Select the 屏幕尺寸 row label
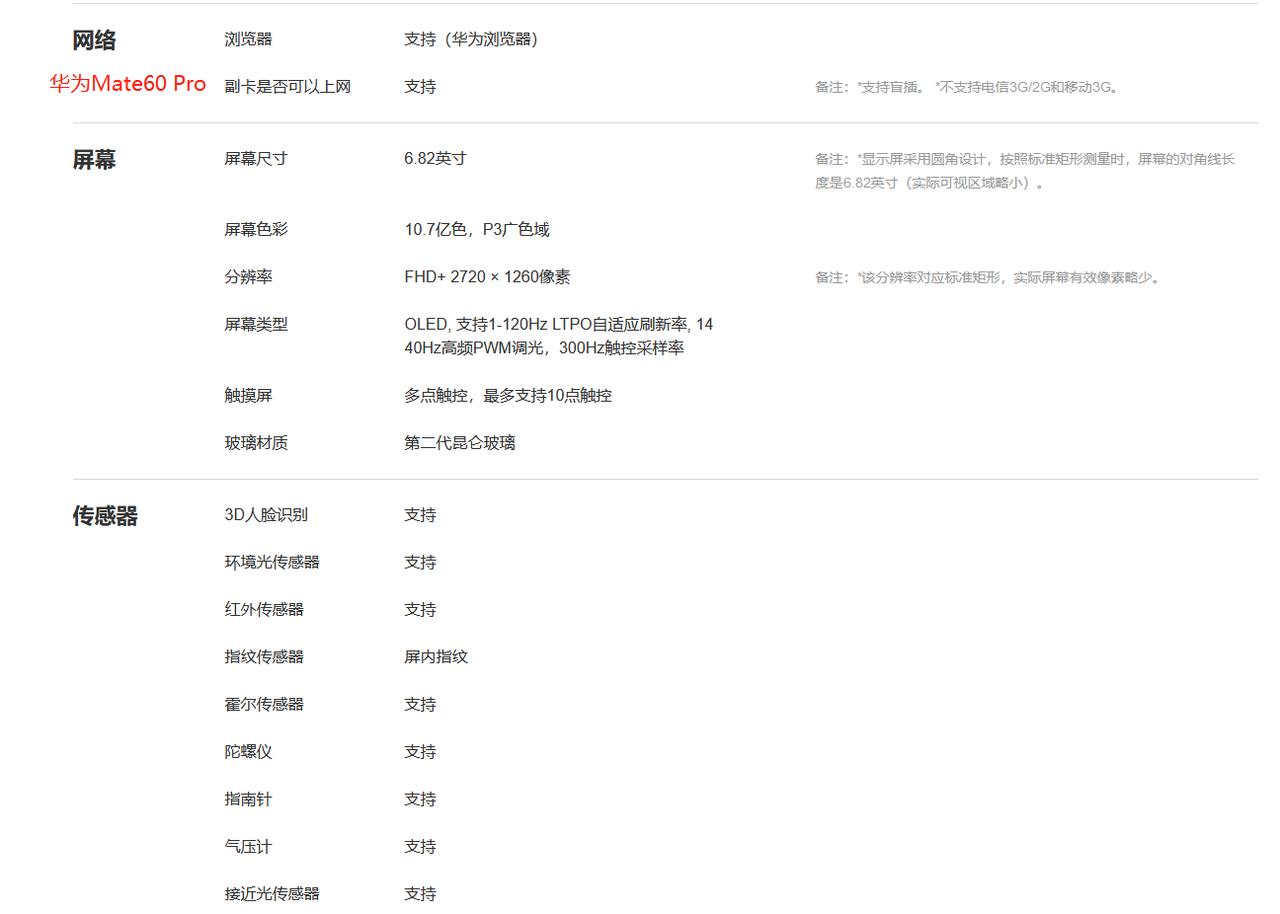This screenshot has height=914, width=1280. click(257, 158)
